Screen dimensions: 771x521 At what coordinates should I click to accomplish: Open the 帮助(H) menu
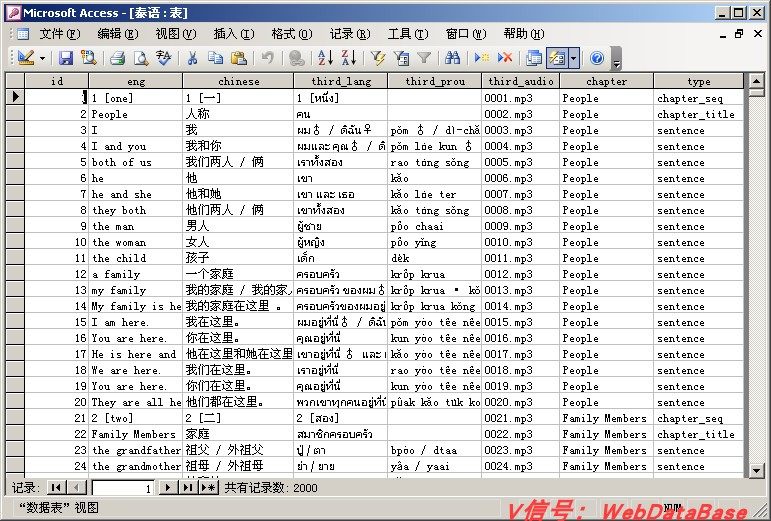pyautogui.click(x=524, y=34)
